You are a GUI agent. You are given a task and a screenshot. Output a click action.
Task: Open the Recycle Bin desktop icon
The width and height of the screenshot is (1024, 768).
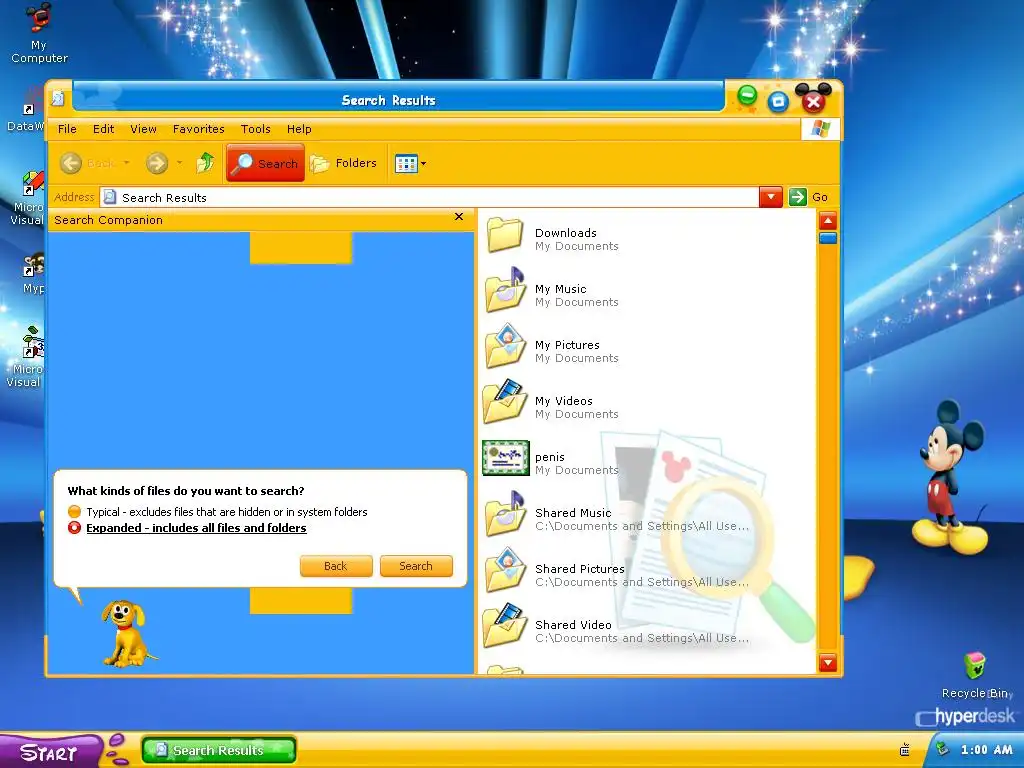[976, 675]
